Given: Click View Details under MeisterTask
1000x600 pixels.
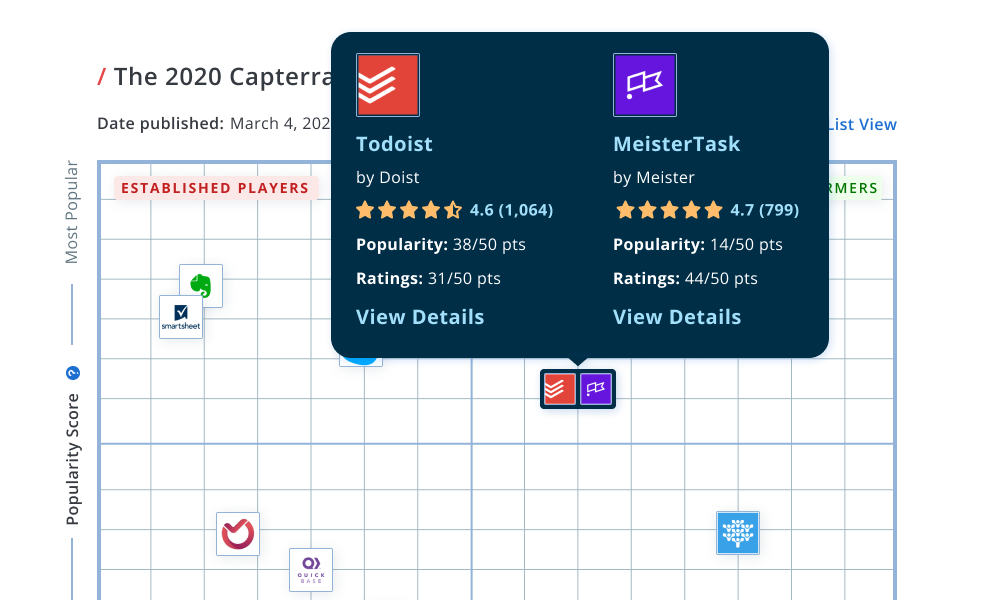Looking at the screenshot, I should point(677,317).
